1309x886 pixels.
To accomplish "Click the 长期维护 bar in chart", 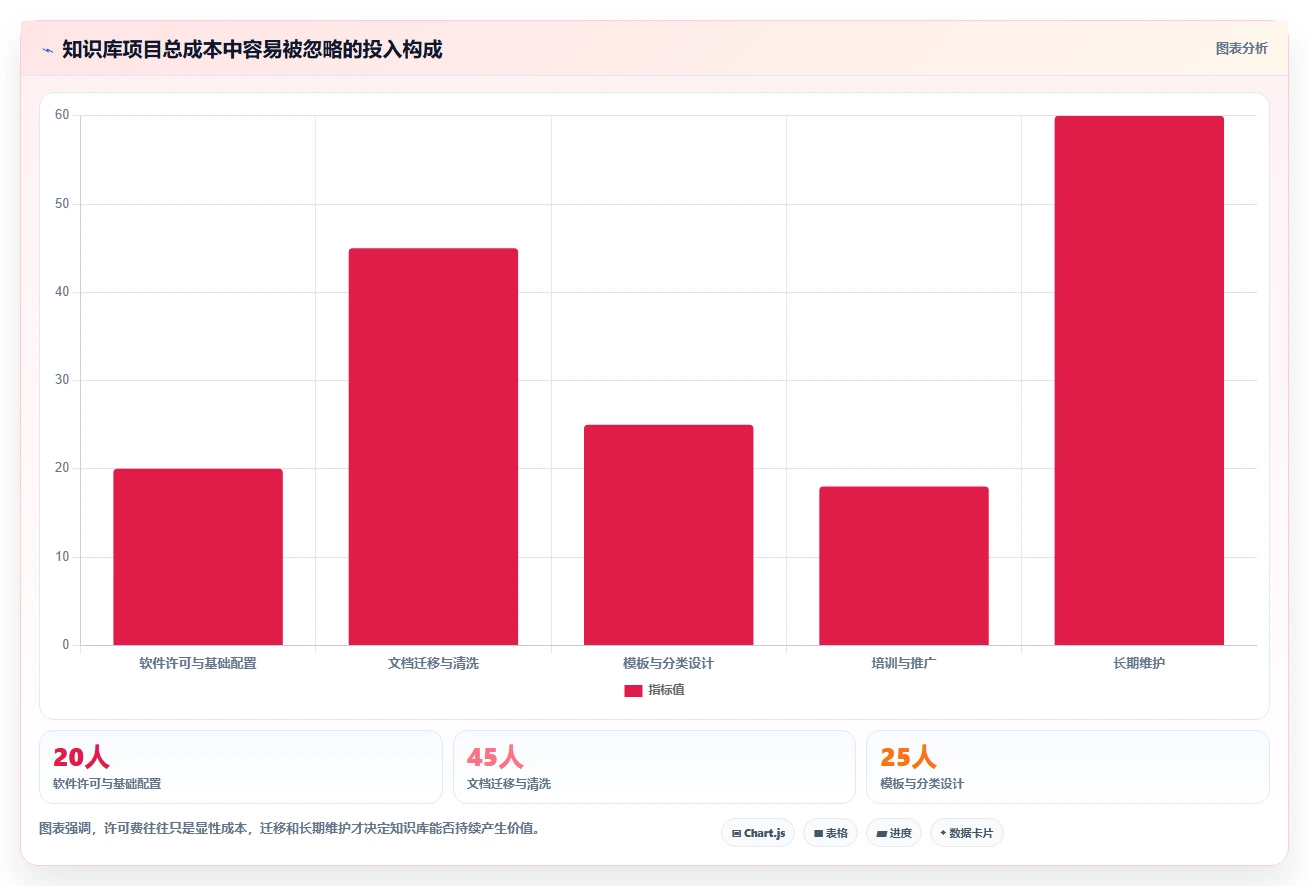I will (x=1139, y=380).
